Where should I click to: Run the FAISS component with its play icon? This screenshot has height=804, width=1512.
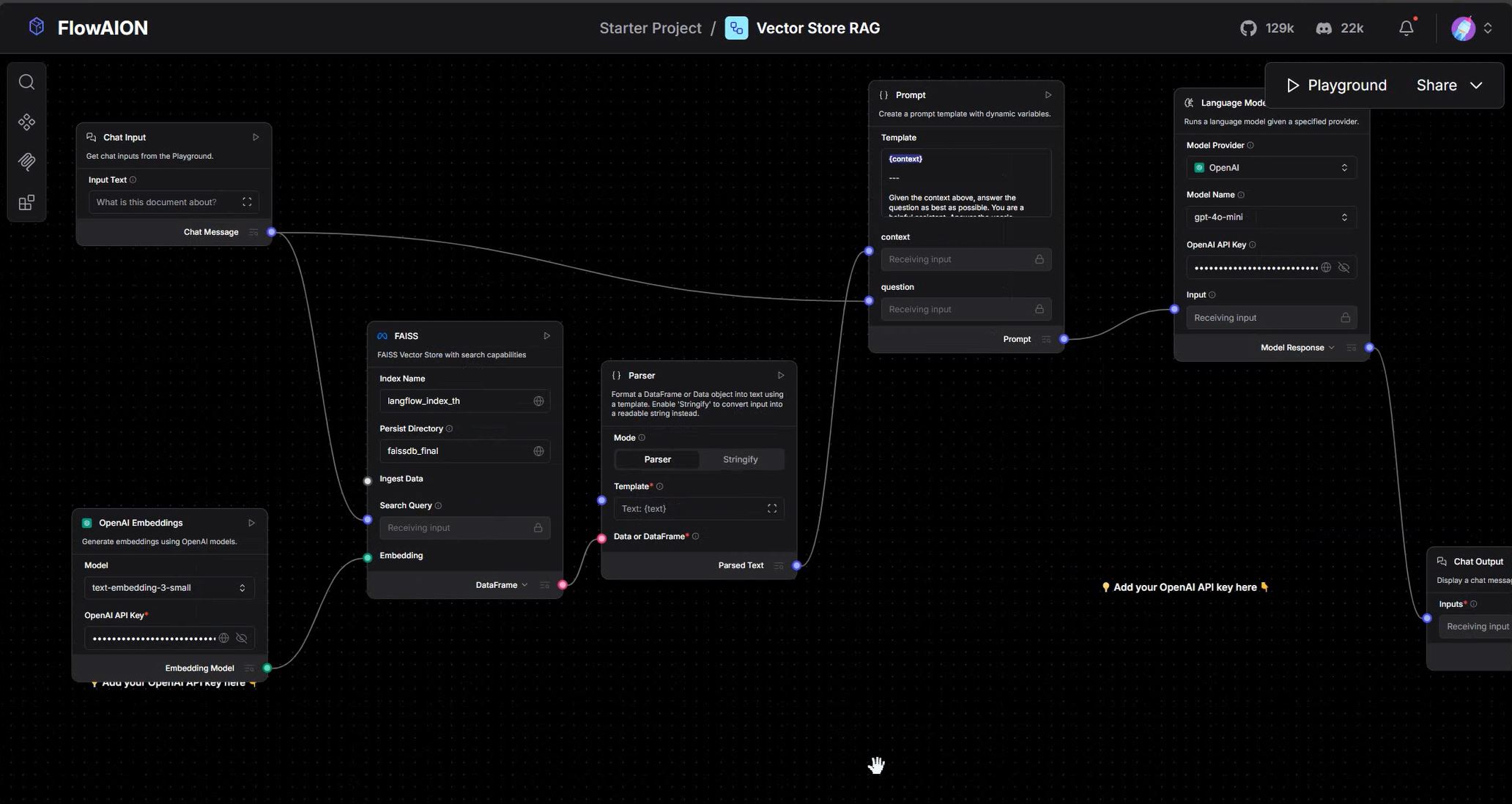[x=546, y=335]
